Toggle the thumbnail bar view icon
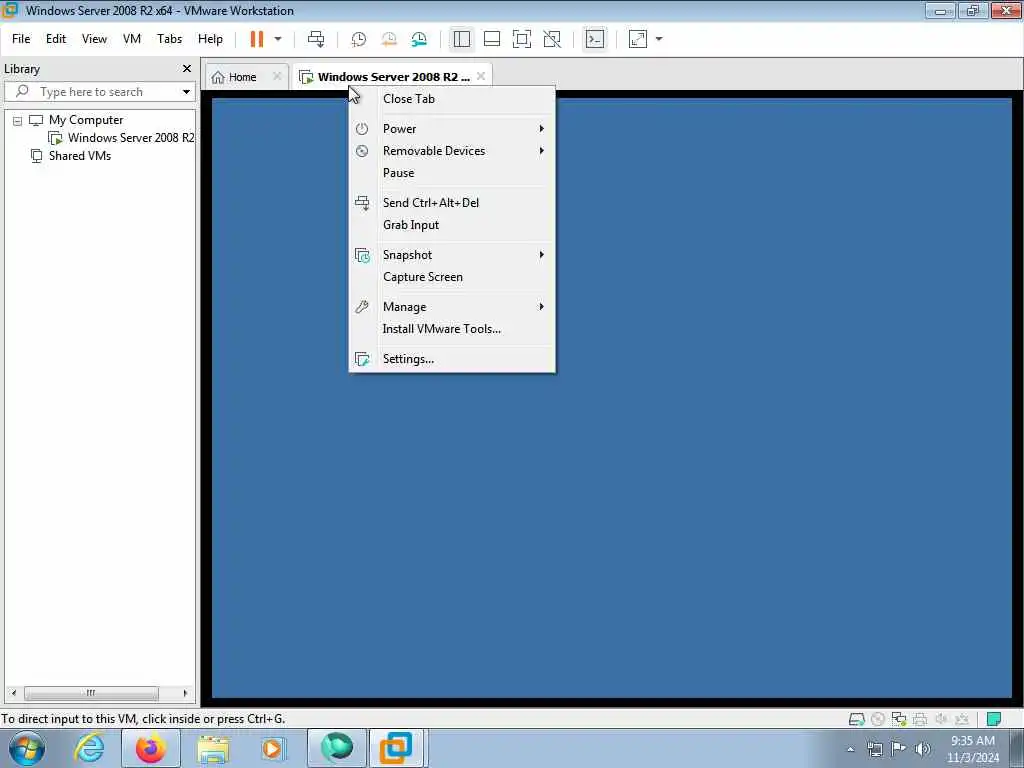 click(492, 39)
